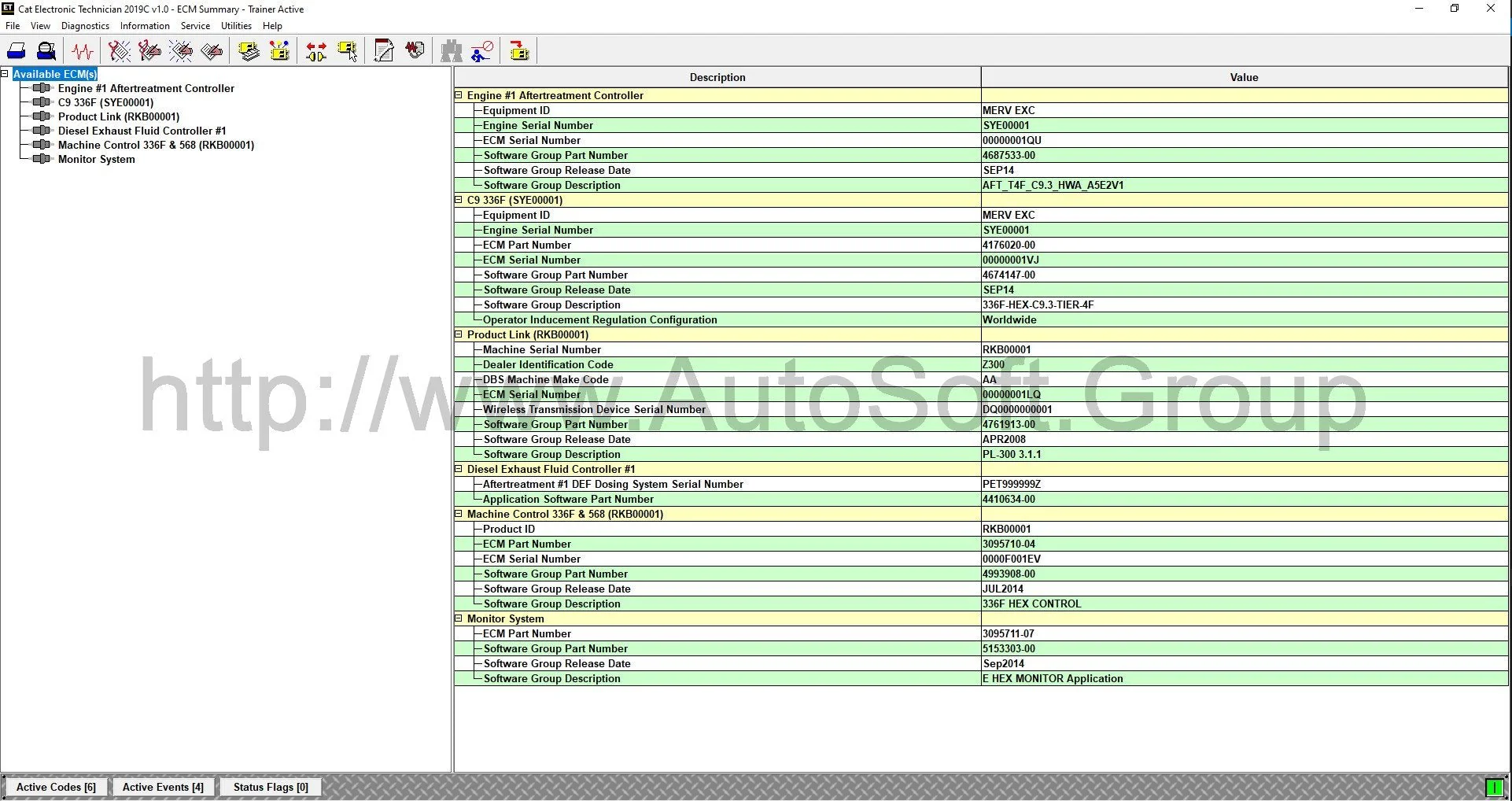Viewport: 1512px width, 801px height.
Task: Open the Diagnostics menu
Action: coord(85,26)
